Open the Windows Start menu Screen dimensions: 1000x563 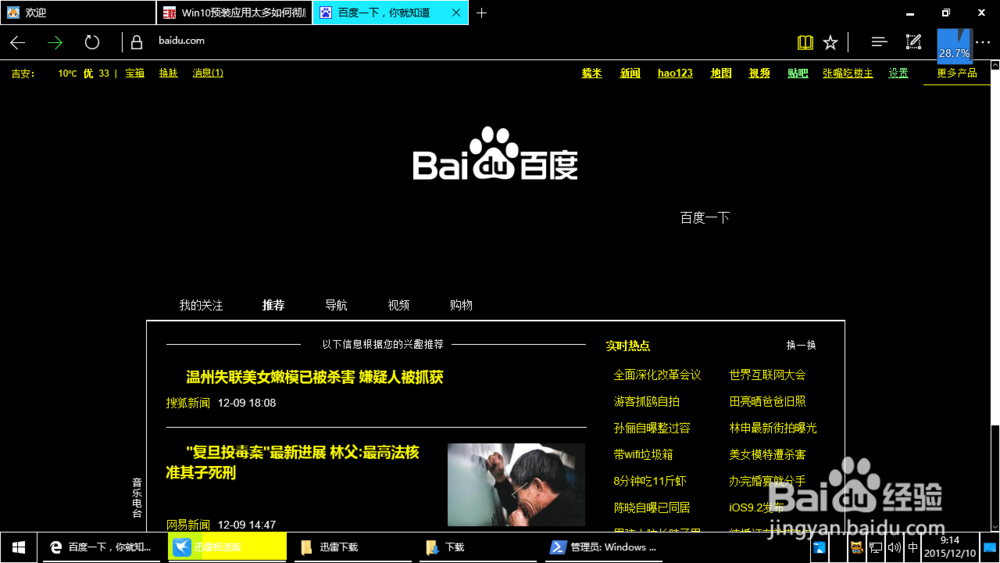coord(18,547)
